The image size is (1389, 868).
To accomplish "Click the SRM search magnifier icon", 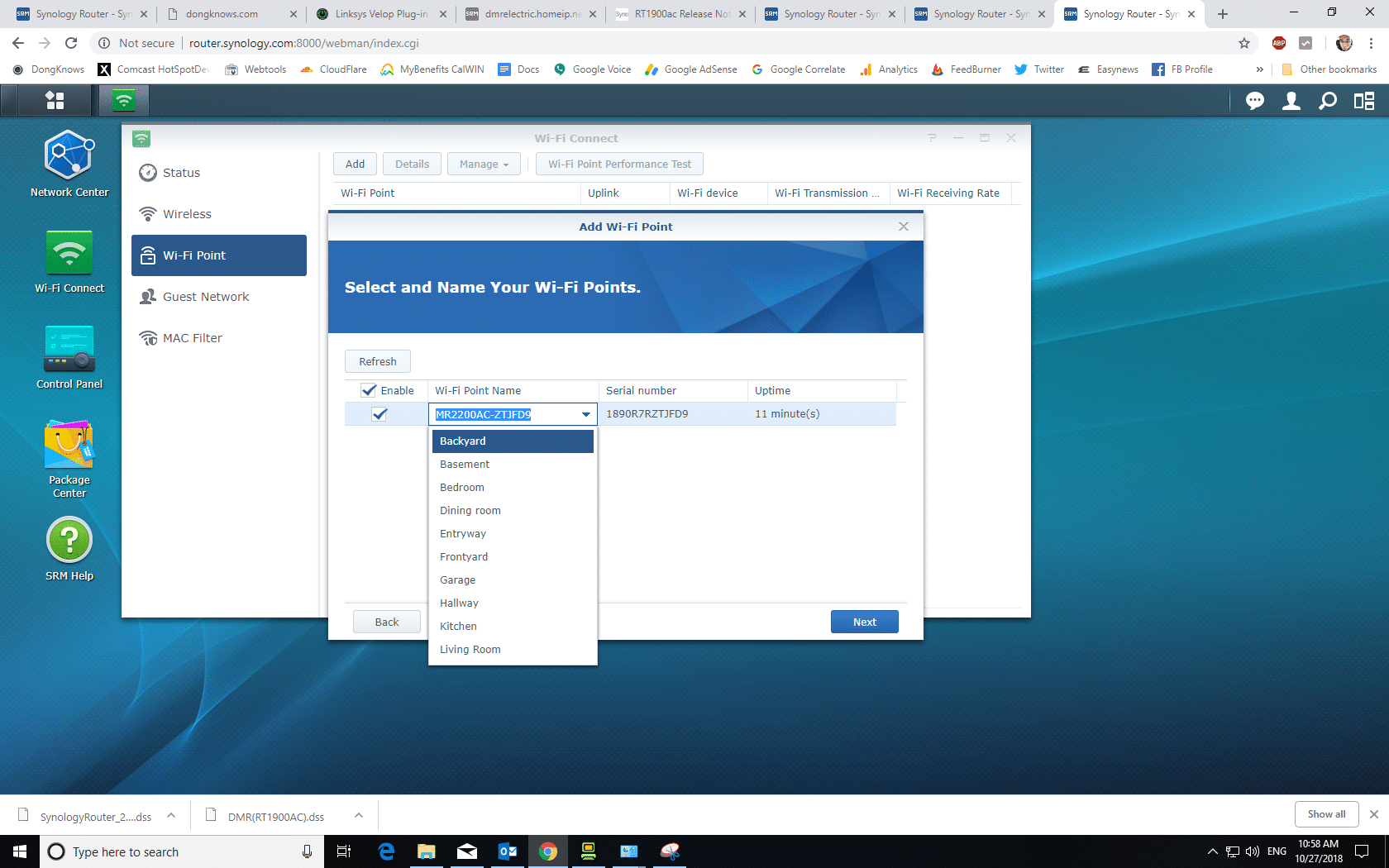I will (x=1327, y=101).
